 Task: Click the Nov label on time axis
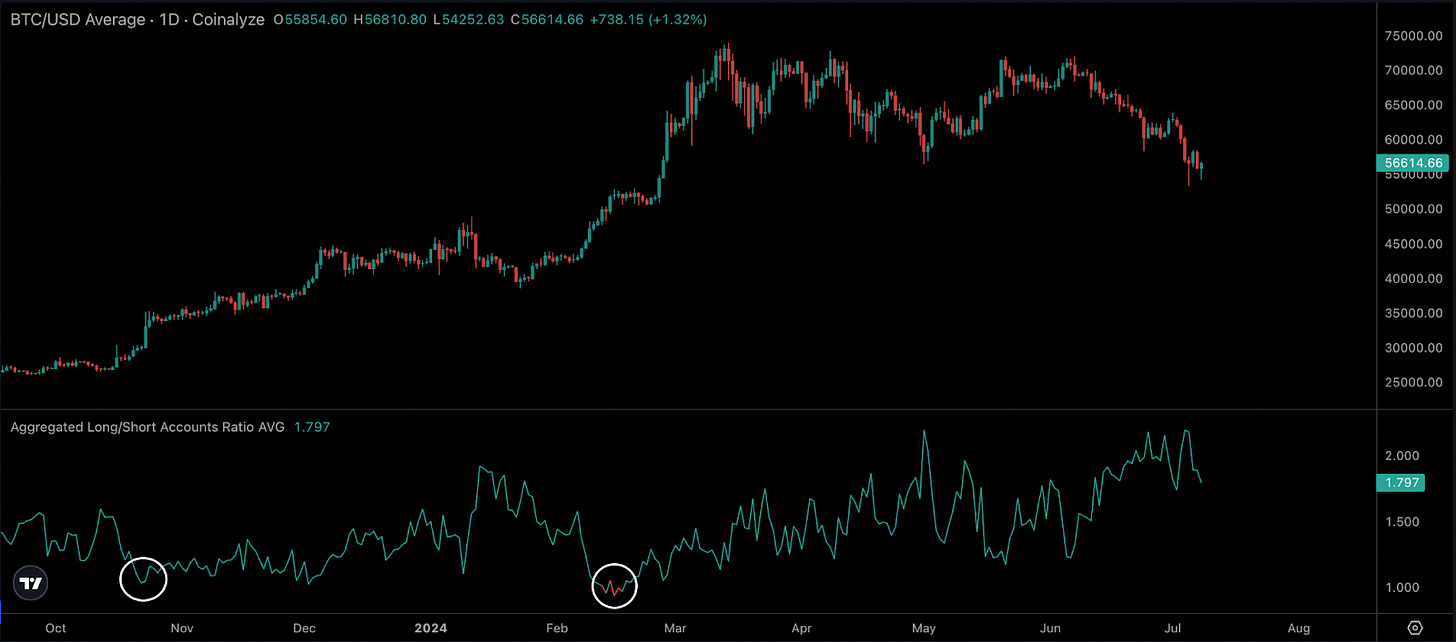[181, 629]
